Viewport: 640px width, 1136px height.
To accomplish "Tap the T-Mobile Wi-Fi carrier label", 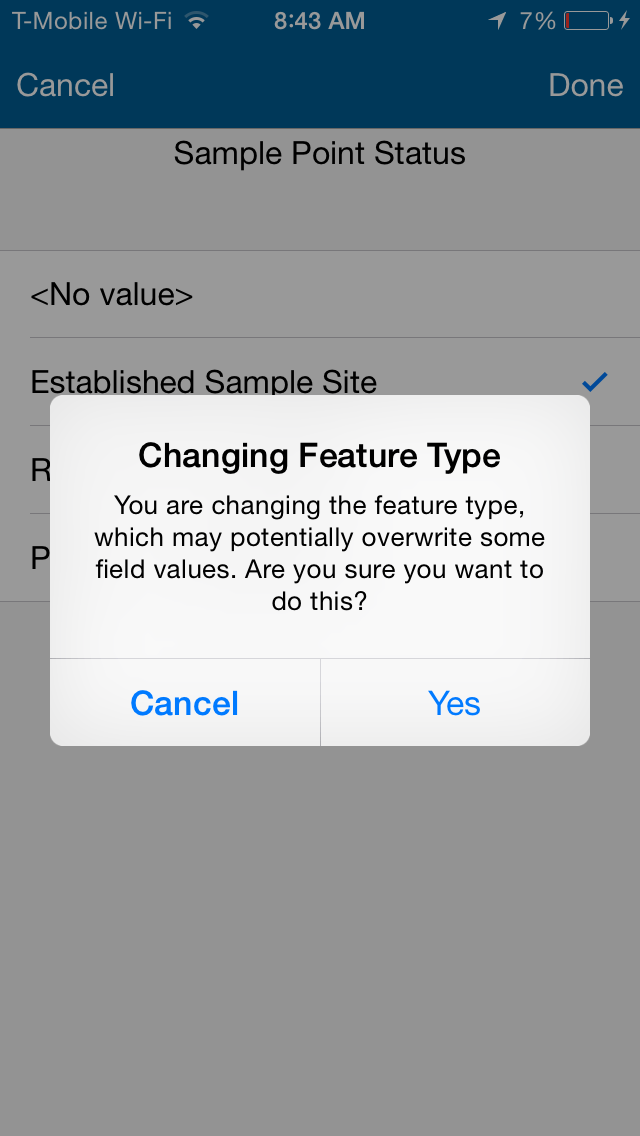I will tap(95, 20).
